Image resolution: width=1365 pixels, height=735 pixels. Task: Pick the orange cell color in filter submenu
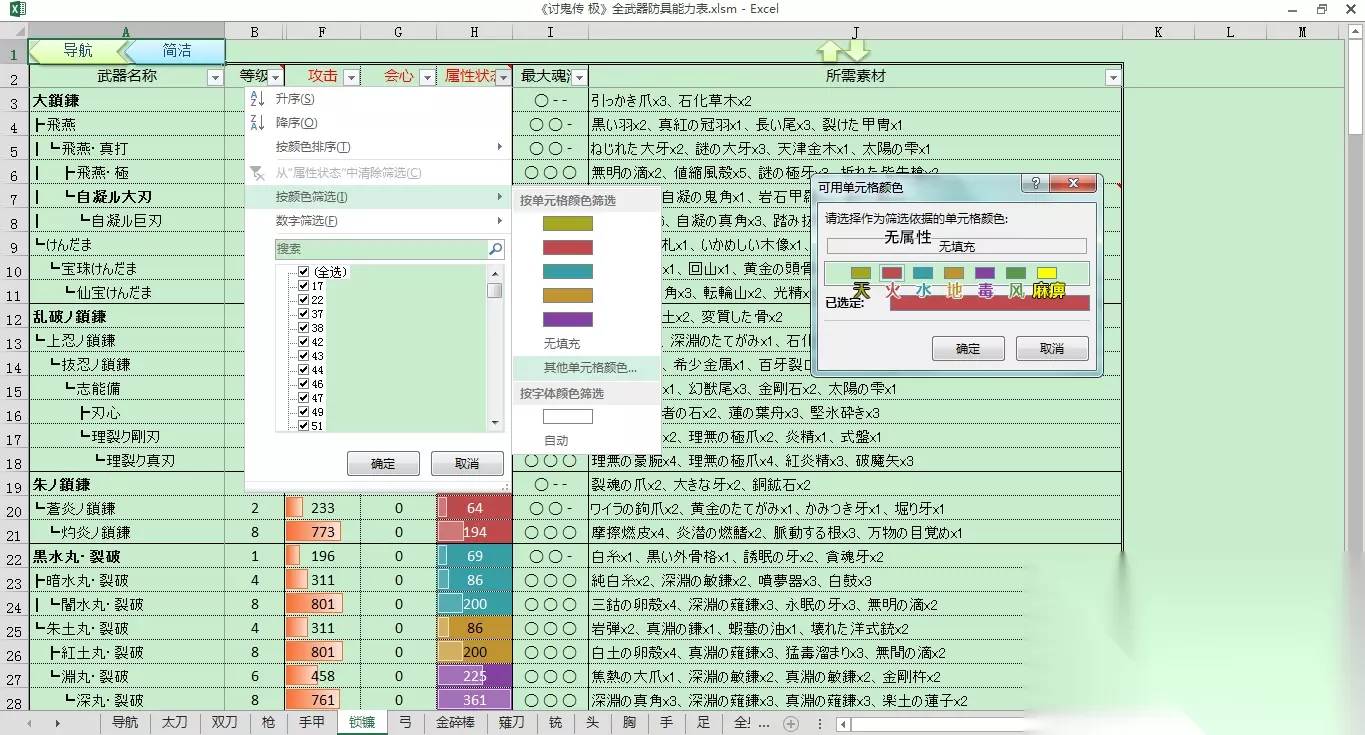click(568, 295)
